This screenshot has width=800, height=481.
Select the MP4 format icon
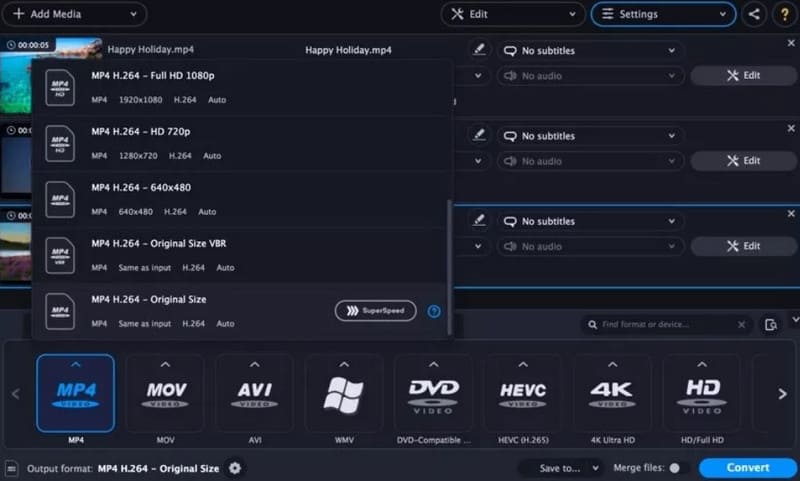[x=75, y=393]
